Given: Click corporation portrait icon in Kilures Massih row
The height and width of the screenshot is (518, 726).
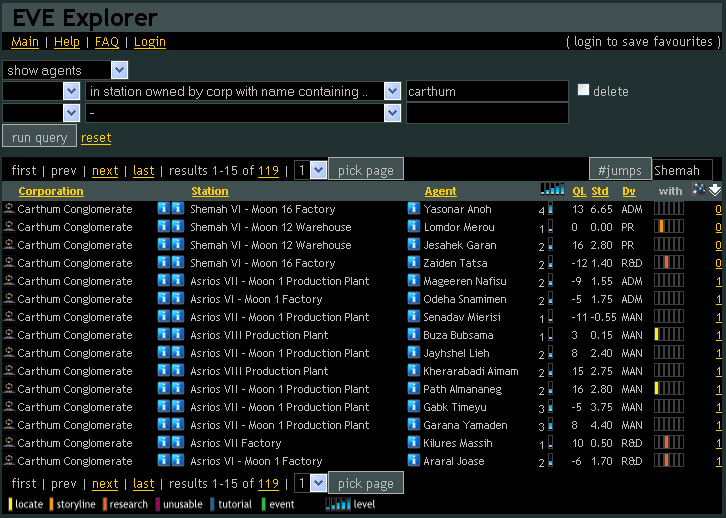Looking at the screenshot, I should [8, 443].
